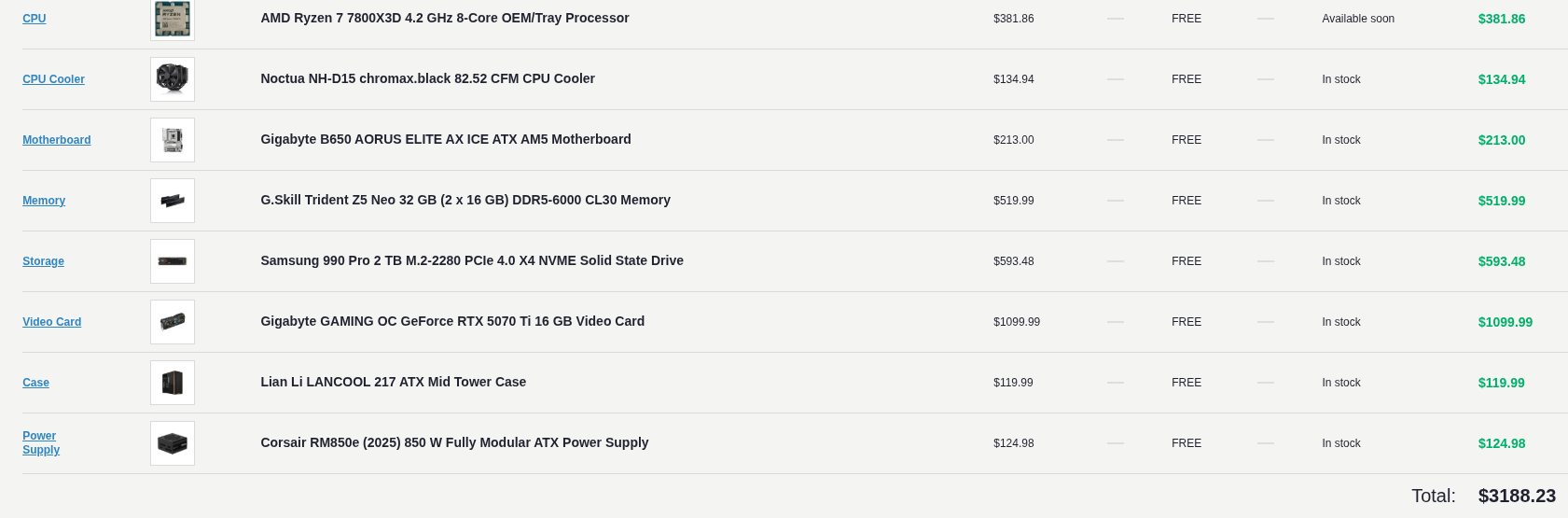
Task: Open the Corsair RM850e power supply title
Action: coord(454,442)
